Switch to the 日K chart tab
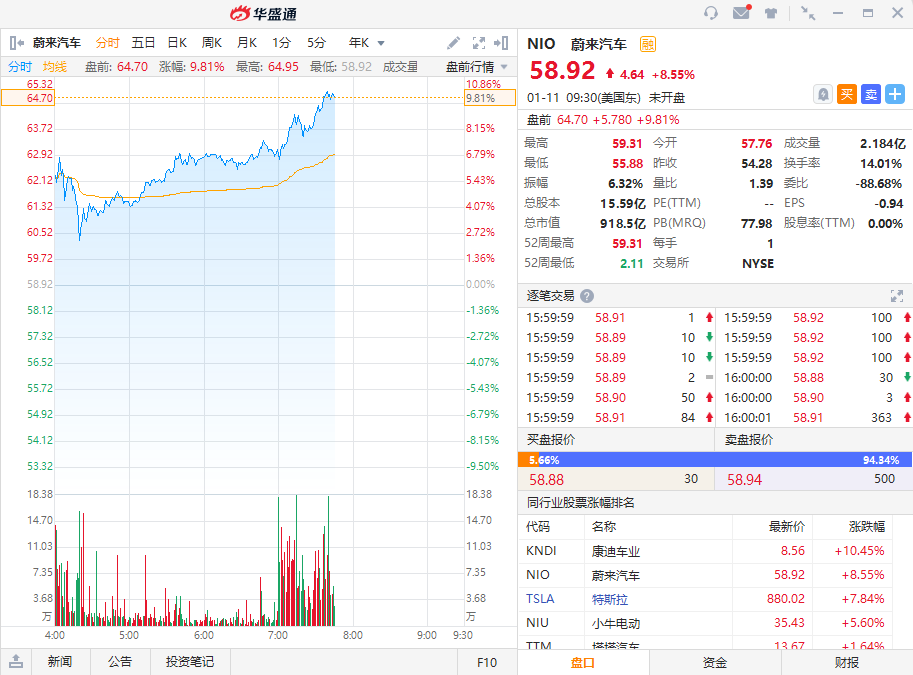Image resolution: width=913 pixels, height=675 pixels. 177,43
